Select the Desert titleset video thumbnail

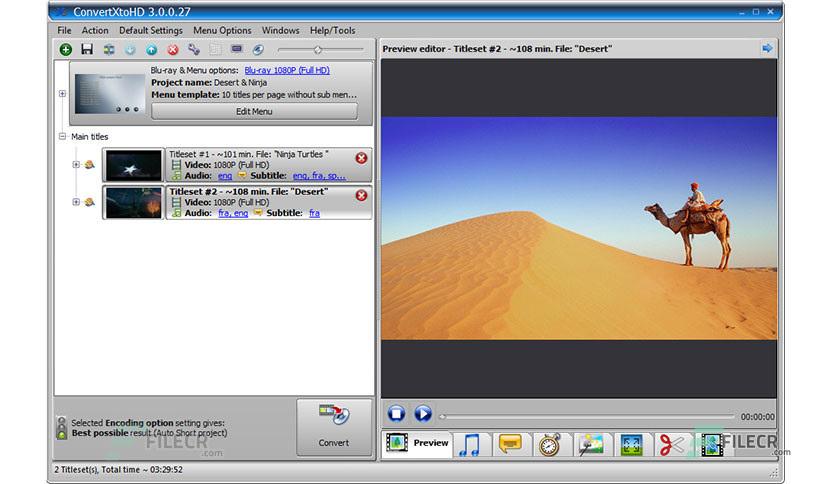click(133, 202)
